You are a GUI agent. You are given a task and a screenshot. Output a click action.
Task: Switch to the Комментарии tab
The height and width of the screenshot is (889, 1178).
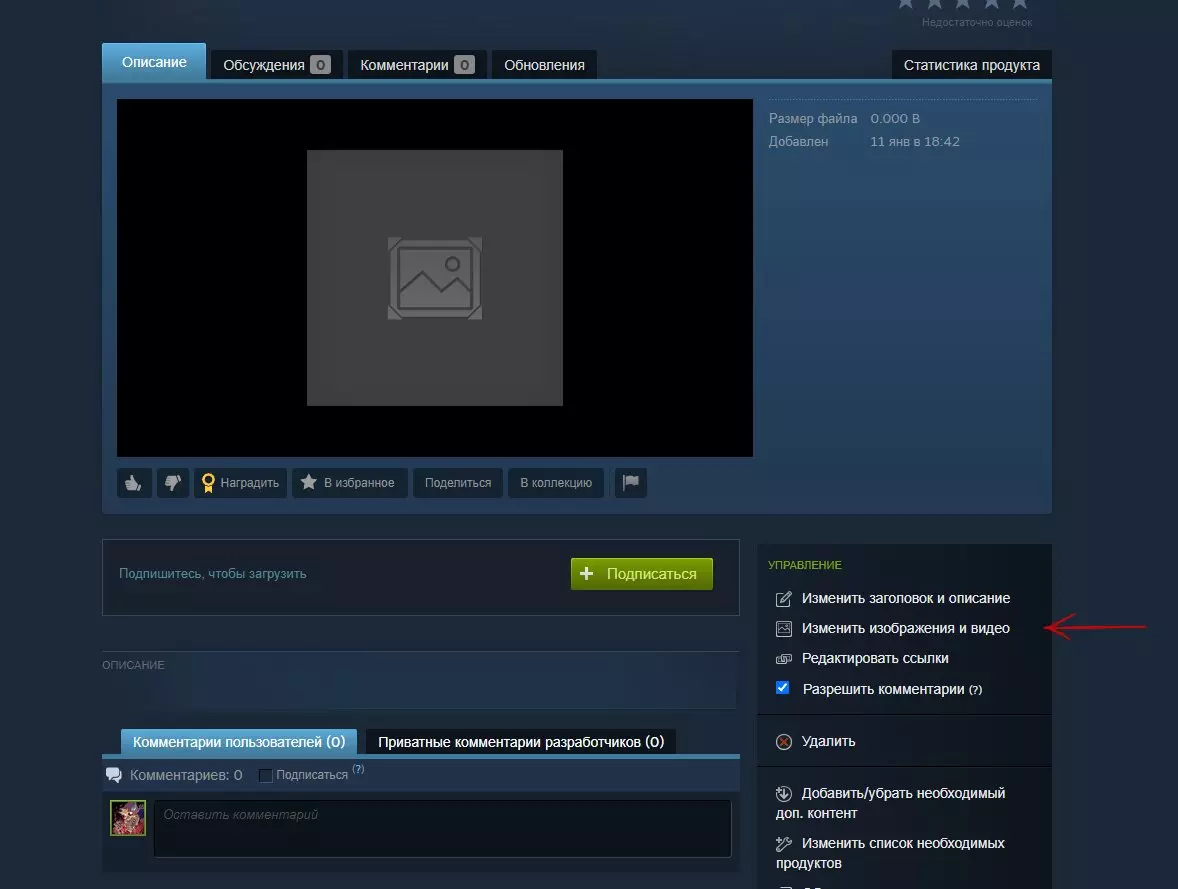[x=417, y=65]
